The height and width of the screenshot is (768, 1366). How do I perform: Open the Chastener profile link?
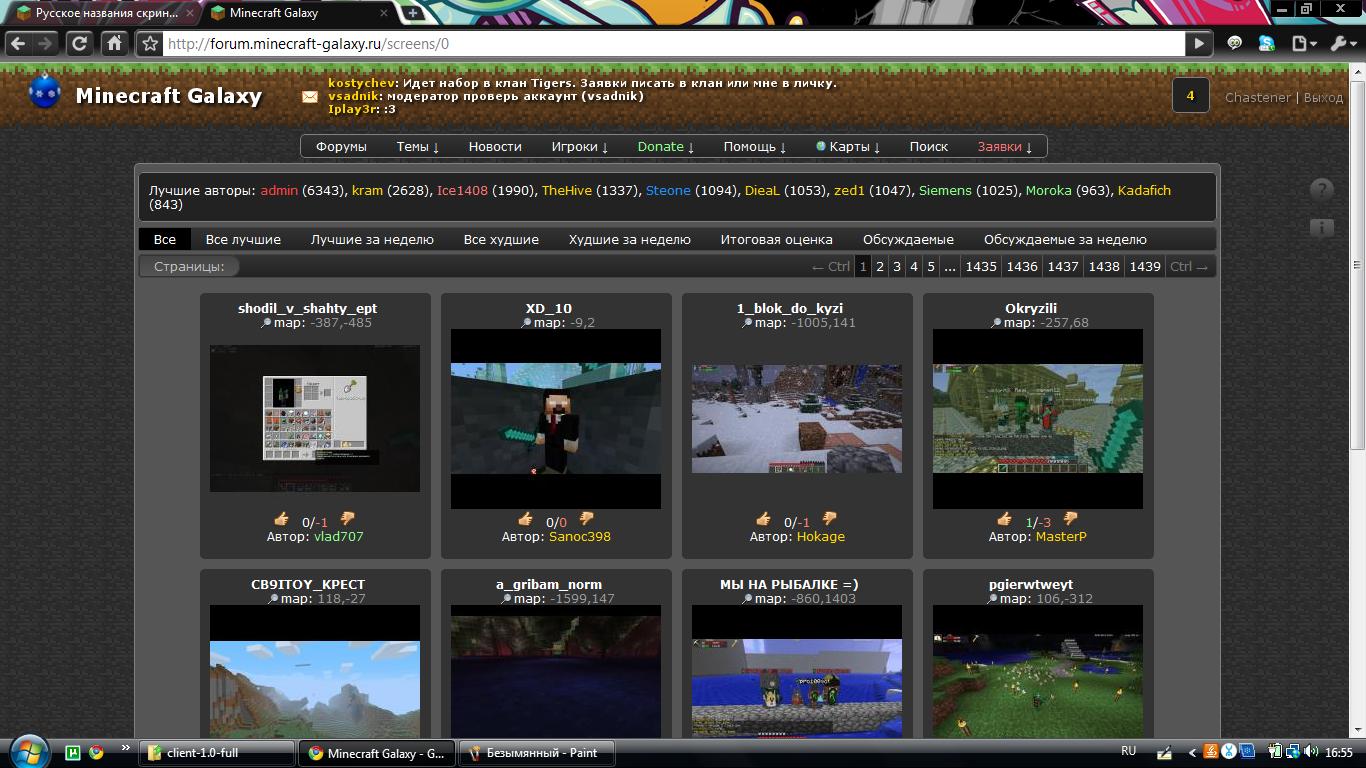click(x=1258, y=97)
